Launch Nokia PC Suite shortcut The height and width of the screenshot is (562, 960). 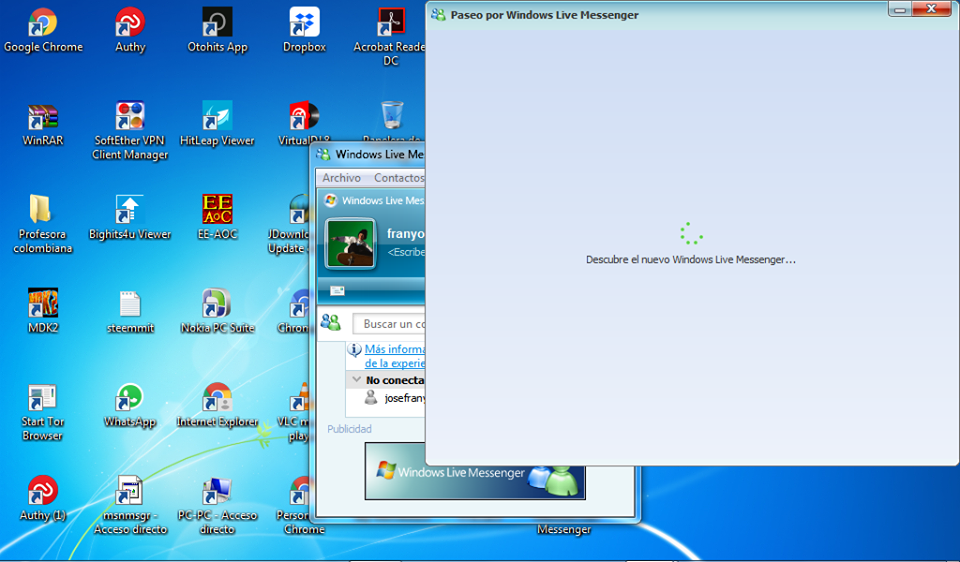click(217, 311)
